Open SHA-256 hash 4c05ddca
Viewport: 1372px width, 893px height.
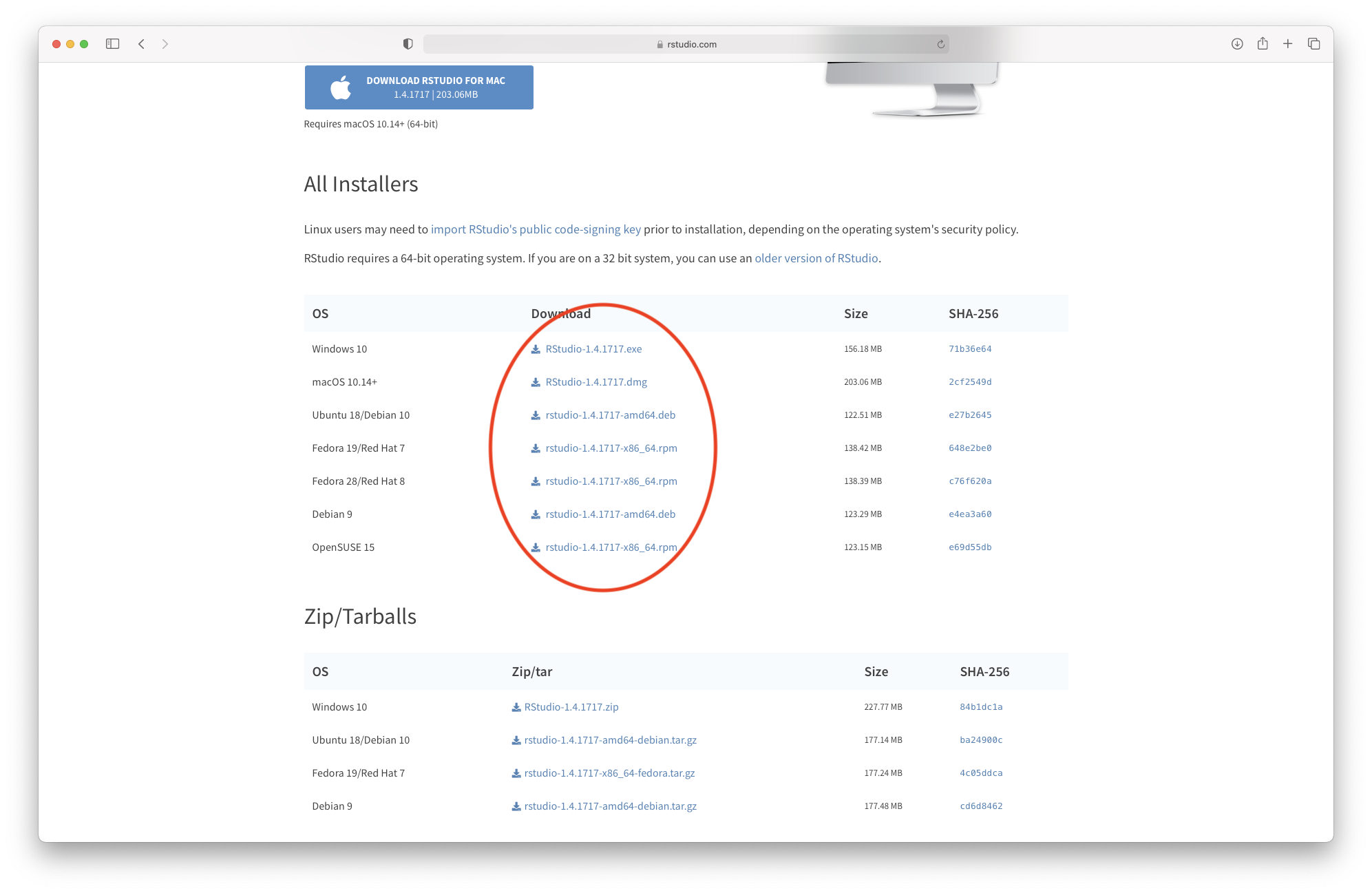coord(981,773)
